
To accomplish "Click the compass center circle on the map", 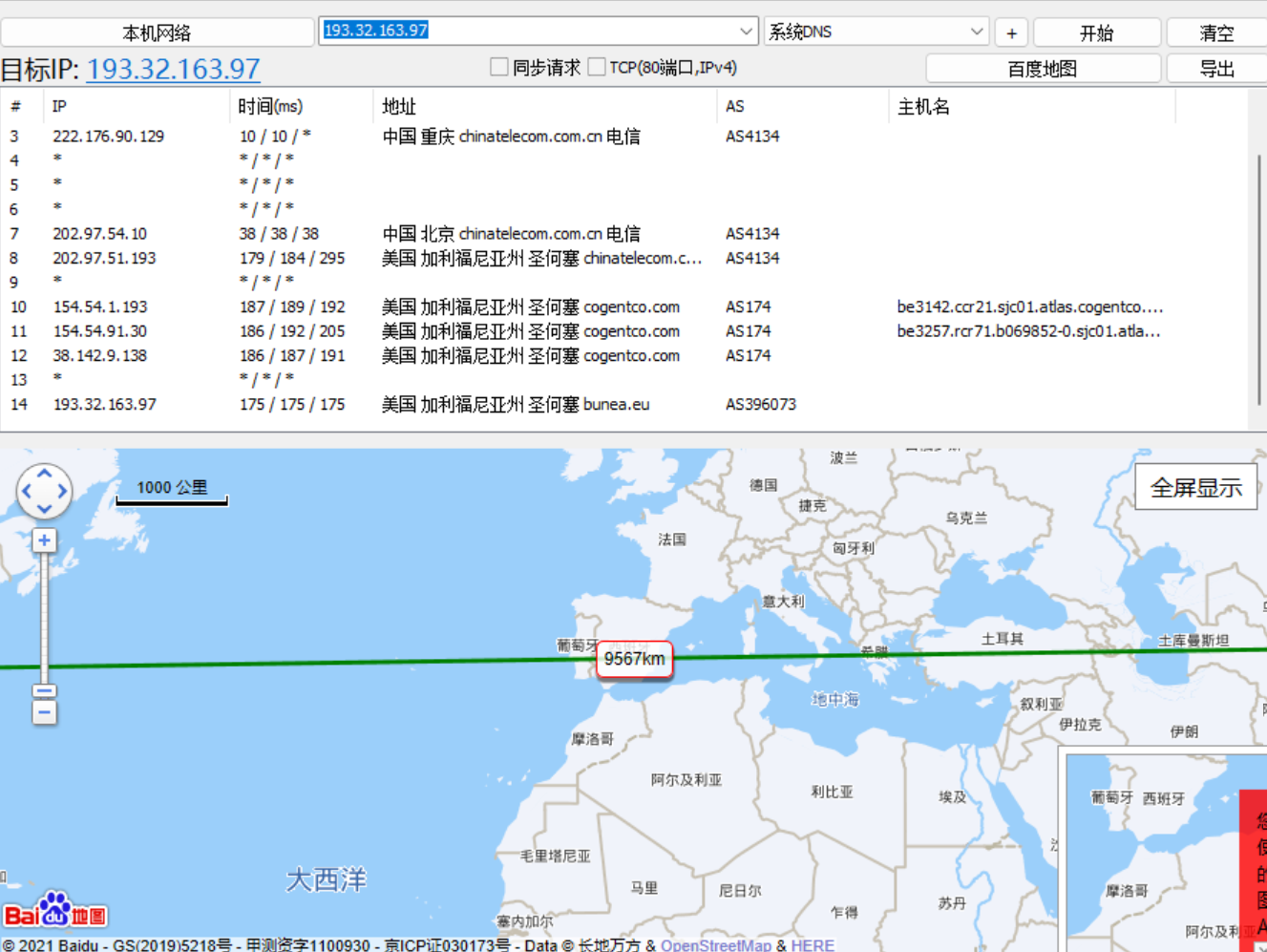I will 44,490.
